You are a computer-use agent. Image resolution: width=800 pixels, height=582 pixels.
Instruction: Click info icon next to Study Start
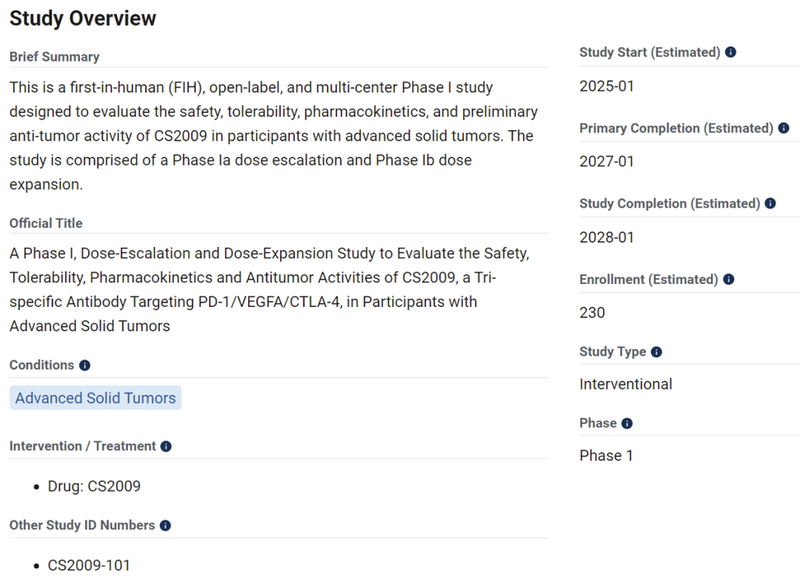(731, 52)
